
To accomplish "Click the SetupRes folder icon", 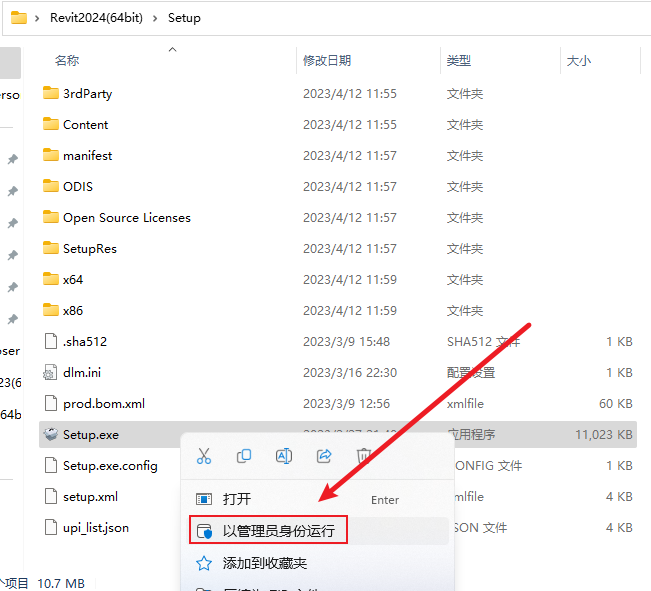I will point(51,248).
